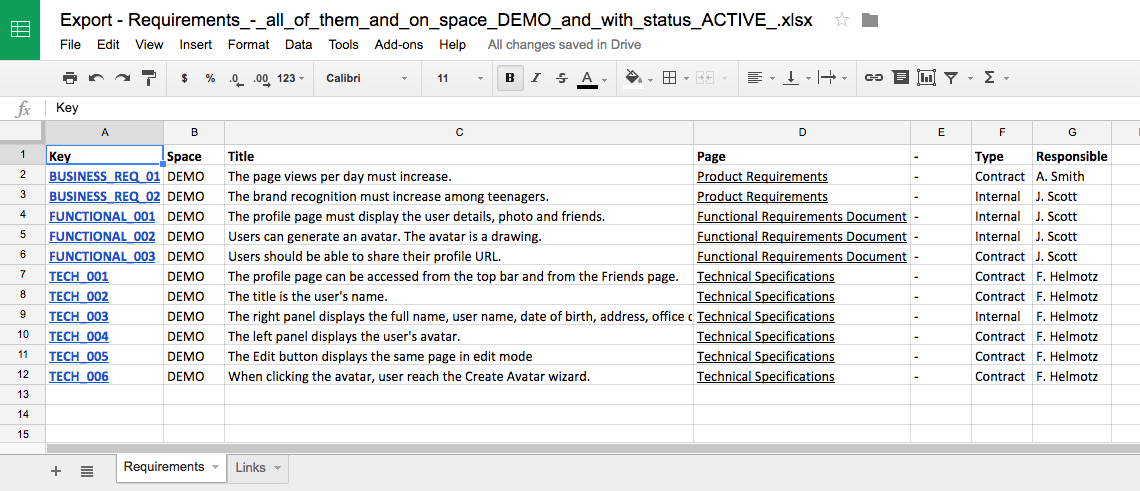Click the Insert chart icon

point(926,78)
